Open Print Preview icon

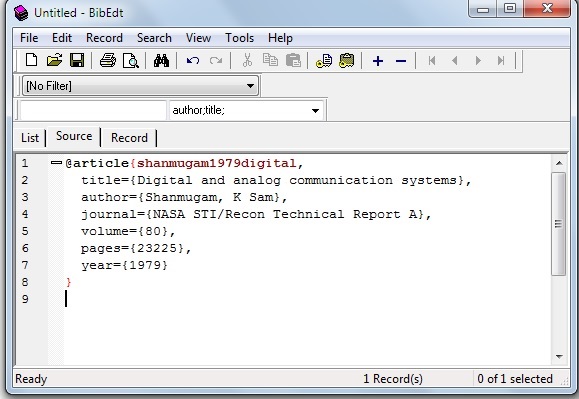point(131,61)
